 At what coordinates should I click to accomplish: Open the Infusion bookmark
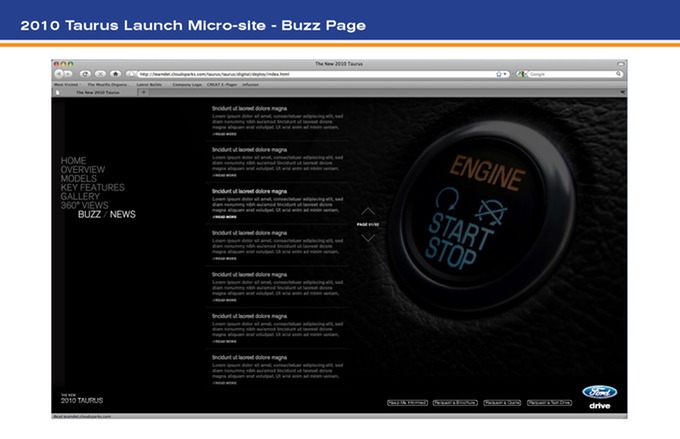(x=250, y=85)
